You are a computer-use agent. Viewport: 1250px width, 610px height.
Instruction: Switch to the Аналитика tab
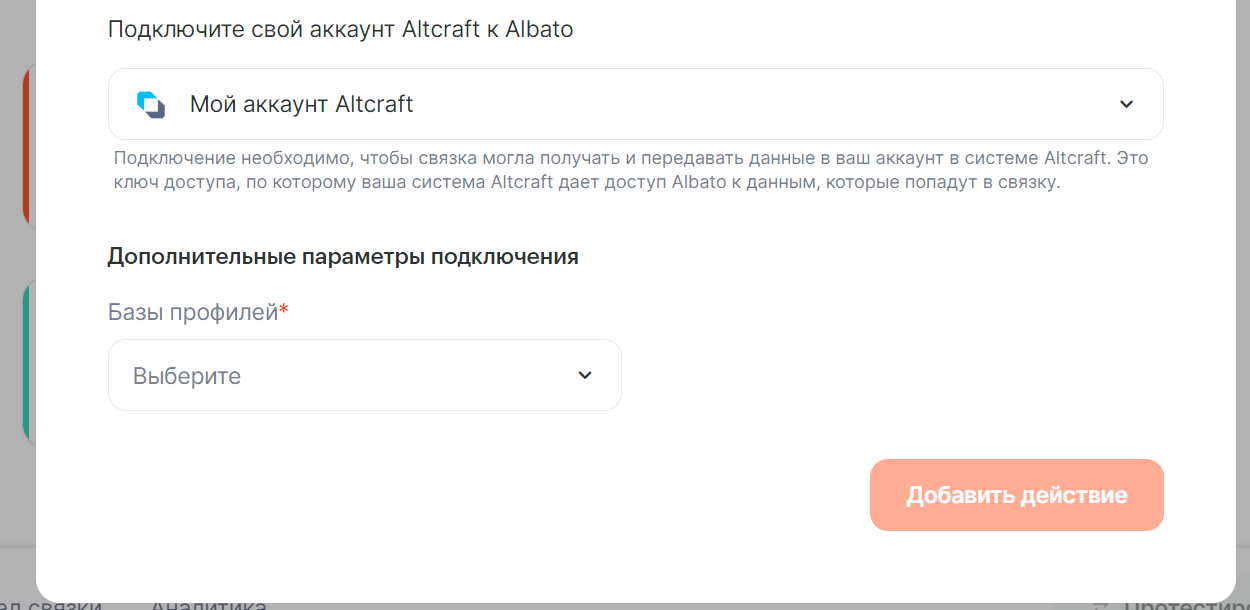208,605
